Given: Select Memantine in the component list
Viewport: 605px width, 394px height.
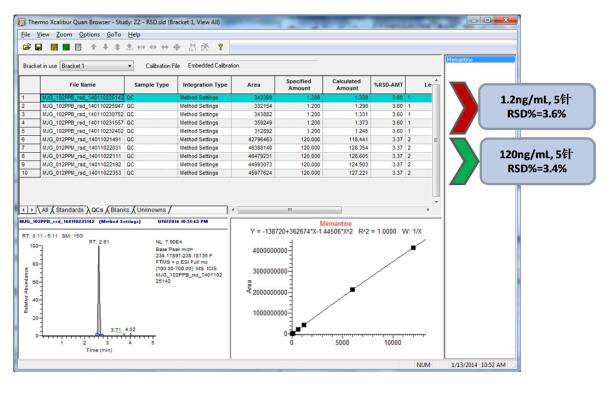Looking at the screenshot, I should (480, 59).
